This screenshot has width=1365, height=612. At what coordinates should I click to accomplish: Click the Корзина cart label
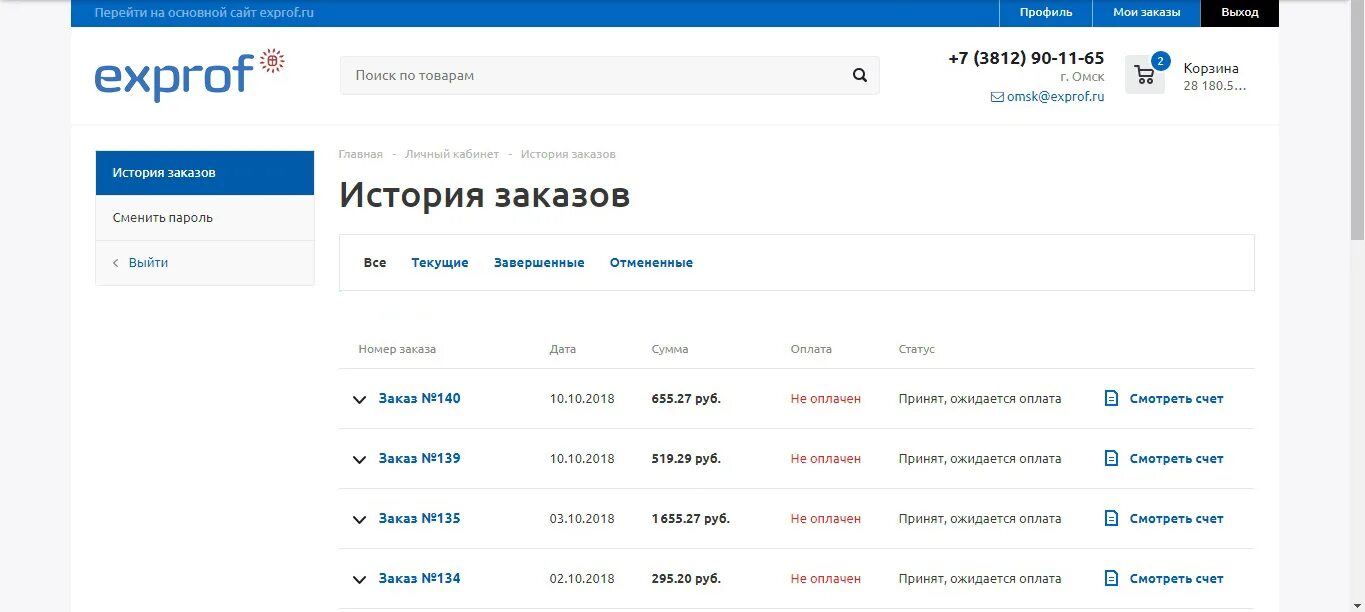(1211, 68)
